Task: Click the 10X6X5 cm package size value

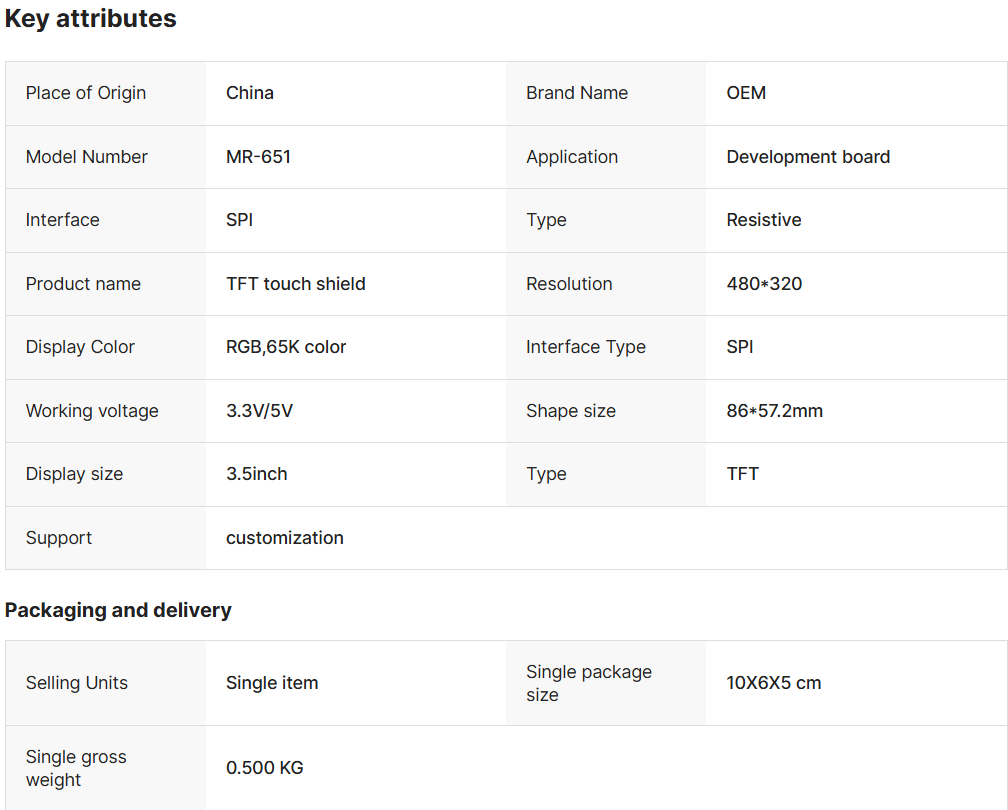Action: [774, 683]
